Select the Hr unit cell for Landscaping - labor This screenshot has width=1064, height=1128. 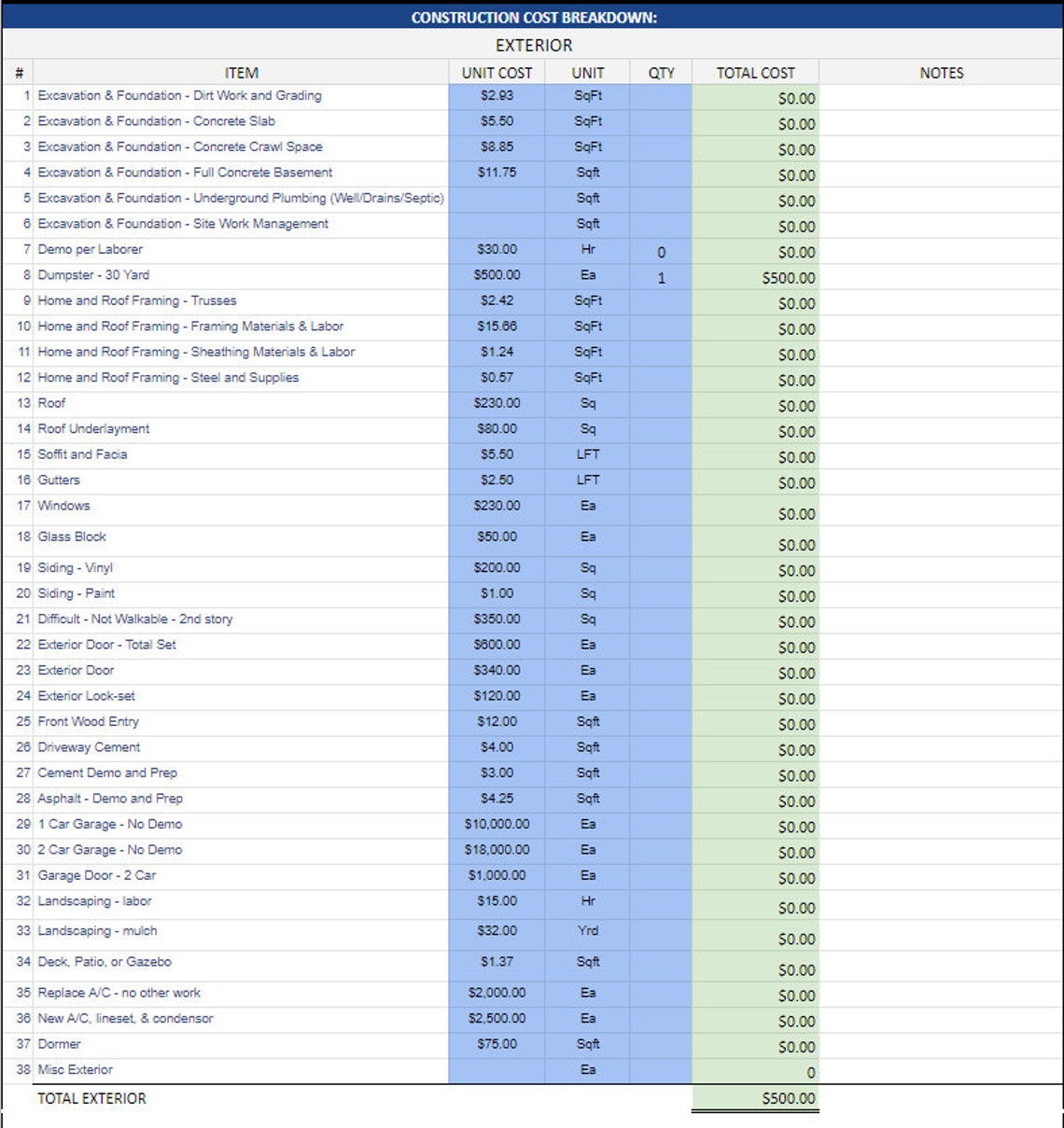(x=588, y=901)
